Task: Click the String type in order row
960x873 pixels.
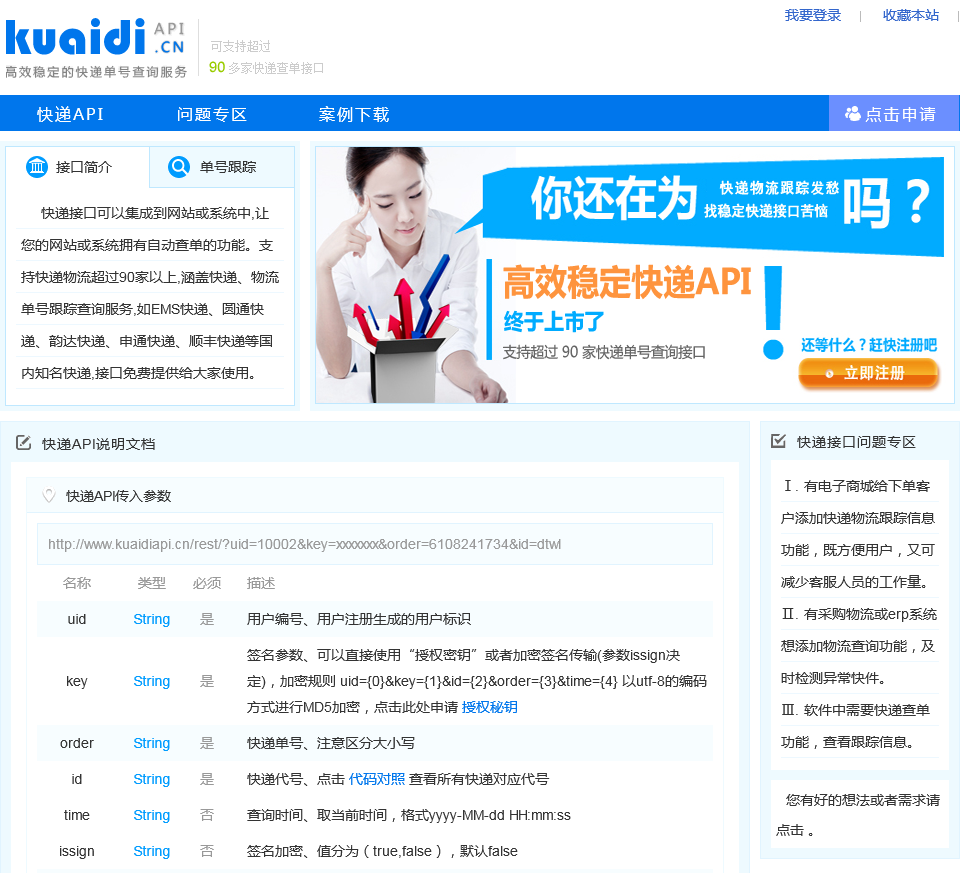Action: (152, 743)
